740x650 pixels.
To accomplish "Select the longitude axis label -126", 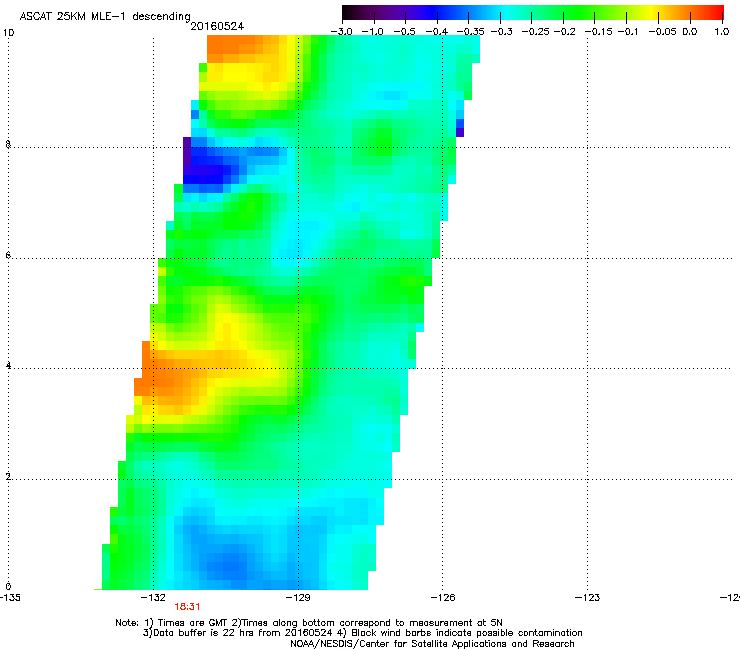I will [x=443, y=598].
